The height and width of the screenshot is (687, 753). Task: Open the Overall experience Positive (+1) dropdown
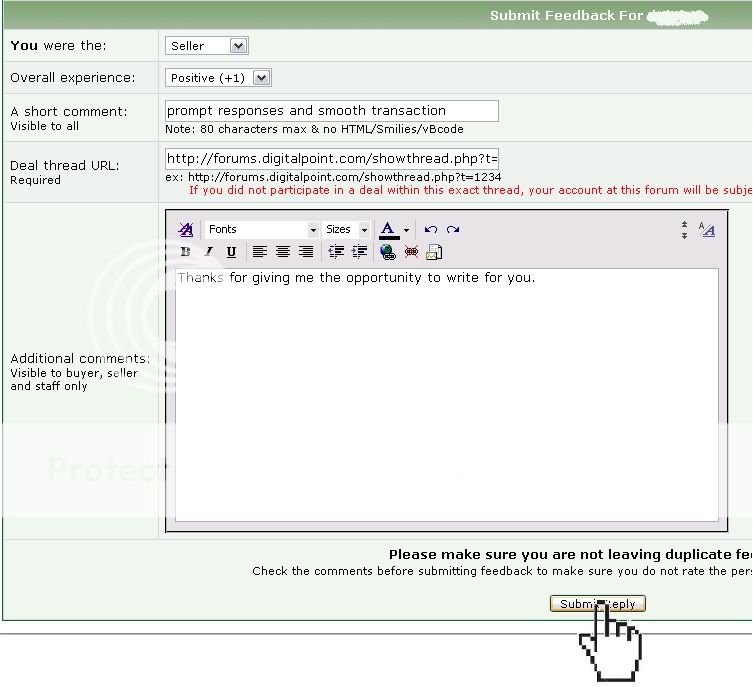219,78
